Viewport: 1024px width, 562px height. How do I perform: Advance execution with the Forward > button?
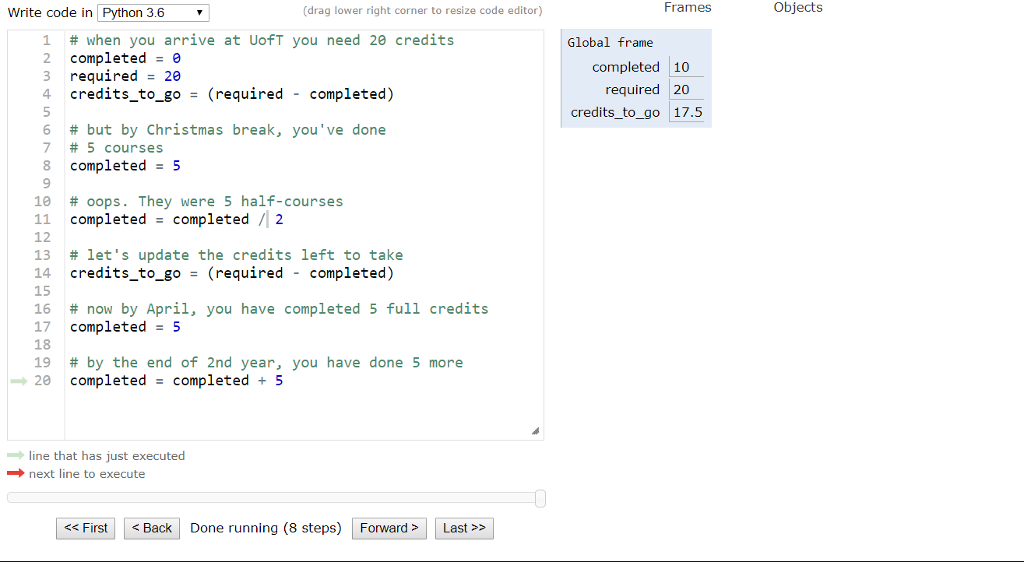pyautogui.click(x=389, y=528)
